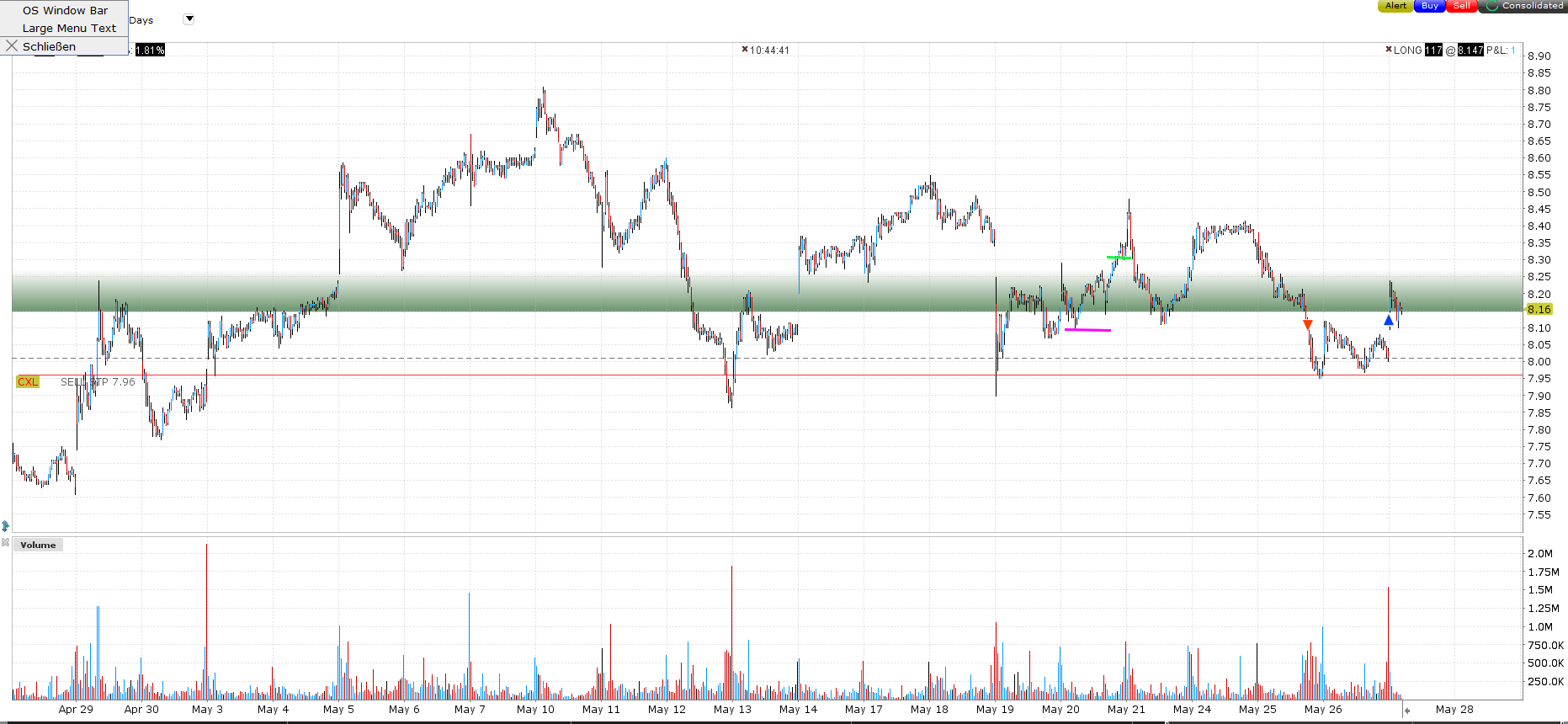Image resolution: width=1568 pixels, height=724 pixels.
Task: Remove the Volume panel with its X icon
Action: point(5,543)
